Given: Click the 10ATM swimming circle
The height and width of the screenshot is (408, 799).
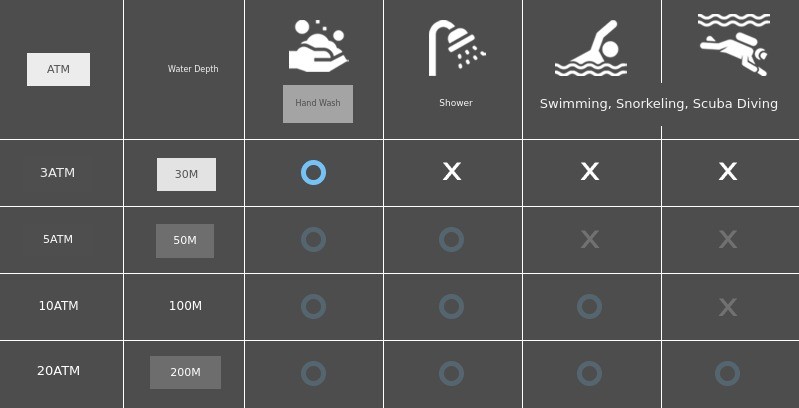Looking at the screenshot, I should coord(589,307).
